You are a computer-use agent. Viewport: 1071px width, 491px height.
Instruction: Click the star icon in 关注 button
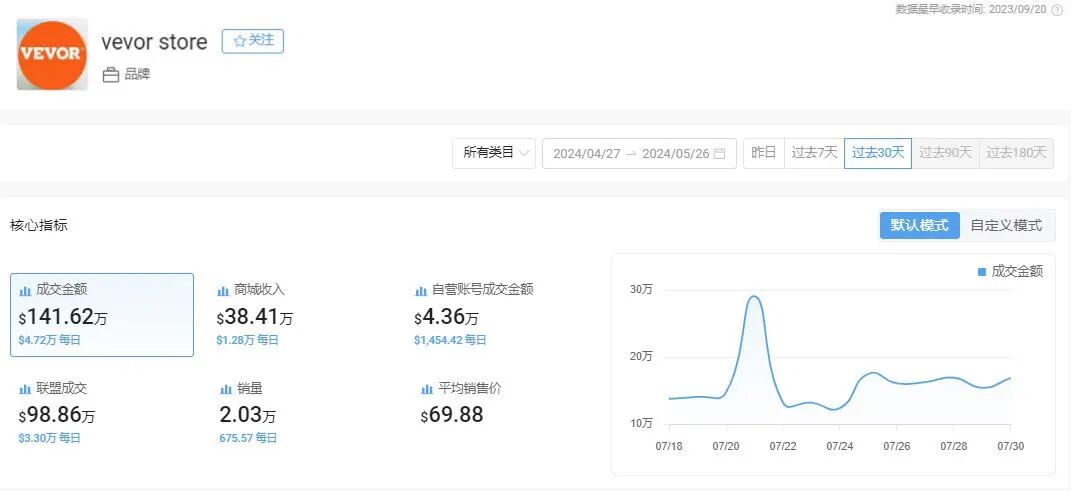pos(239,41)
